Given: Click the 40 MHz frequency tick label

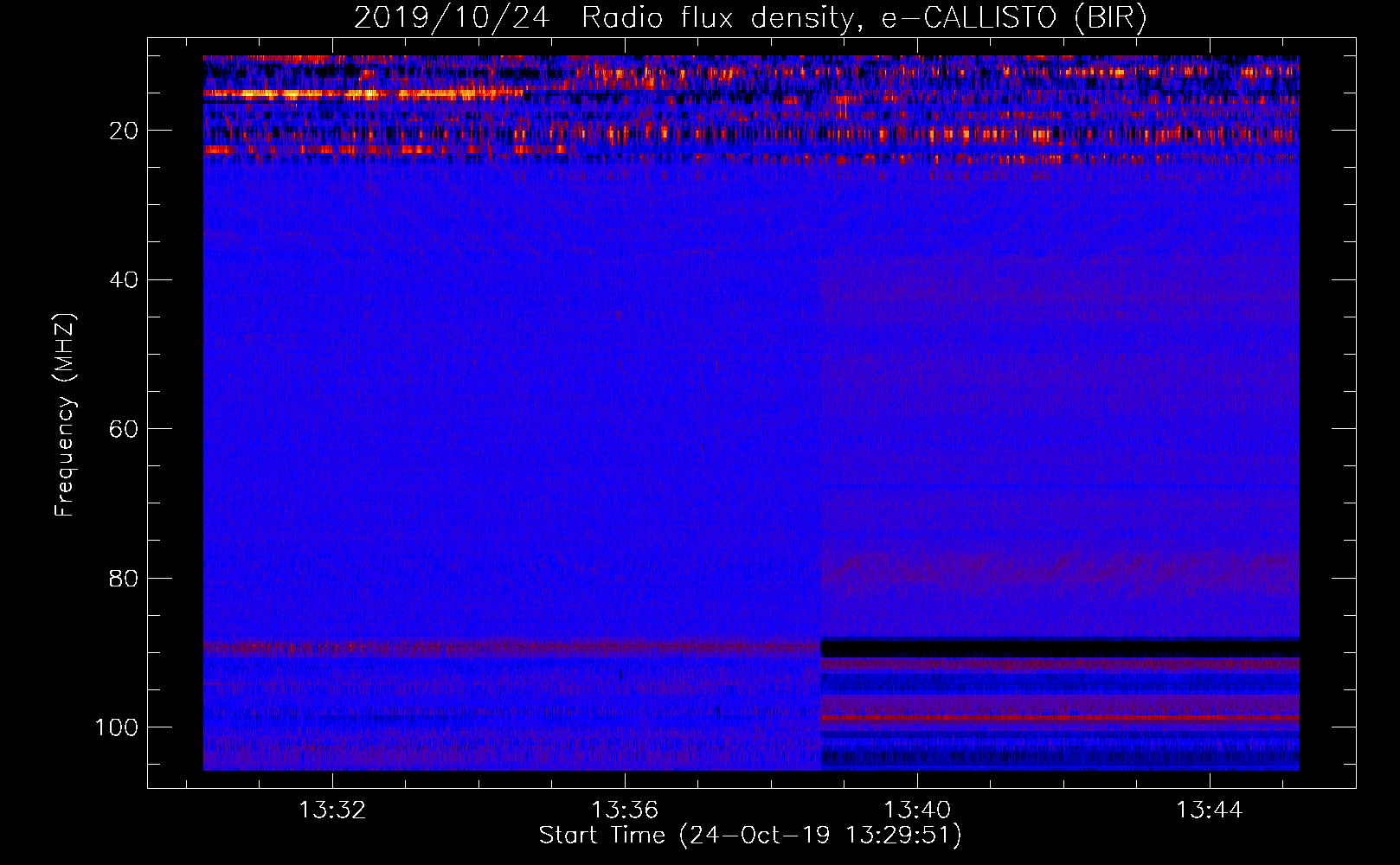Looking at the screenshot, I should [124, 280].
